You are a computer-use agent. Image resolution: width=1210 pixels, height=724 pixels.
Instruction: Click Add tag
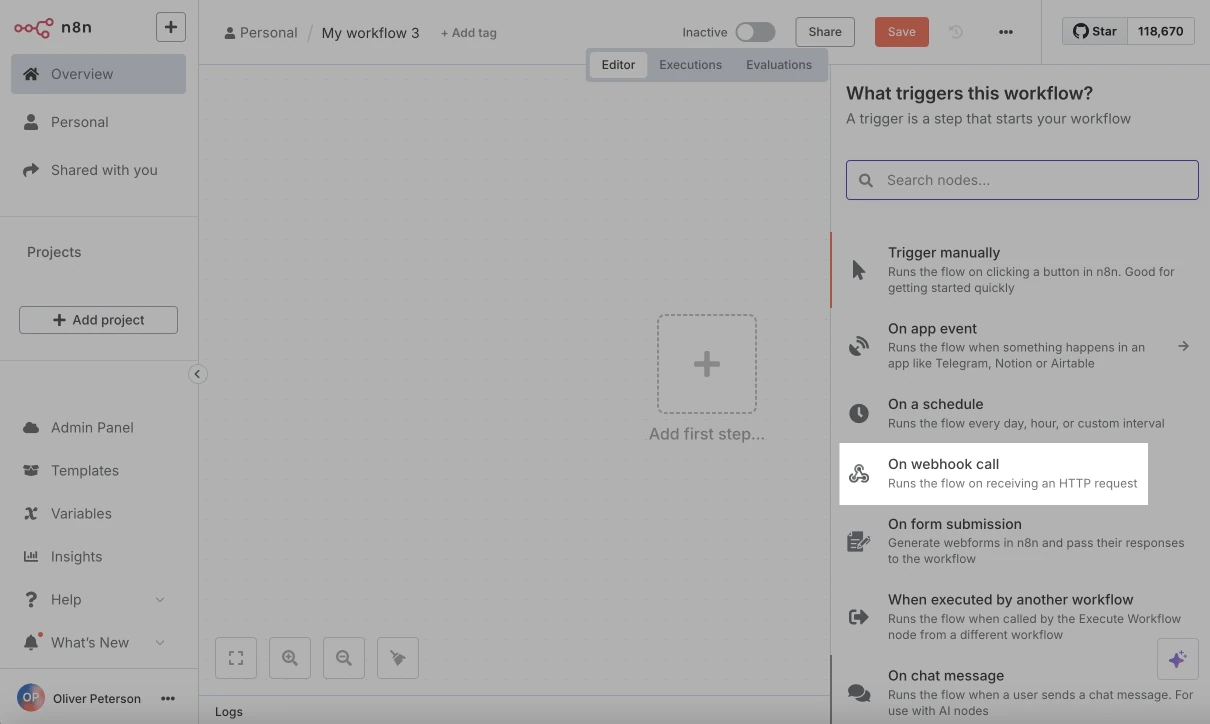(469, 33)
